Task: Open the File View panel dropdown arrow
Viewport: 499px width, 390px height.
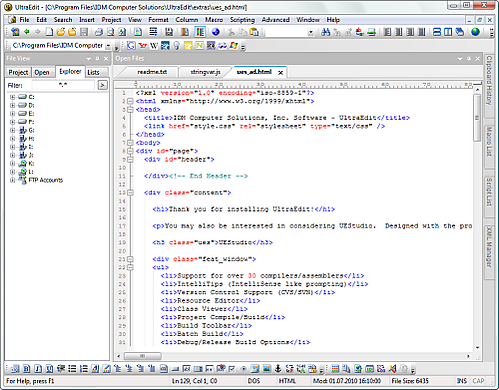Action: pos(89,59)
